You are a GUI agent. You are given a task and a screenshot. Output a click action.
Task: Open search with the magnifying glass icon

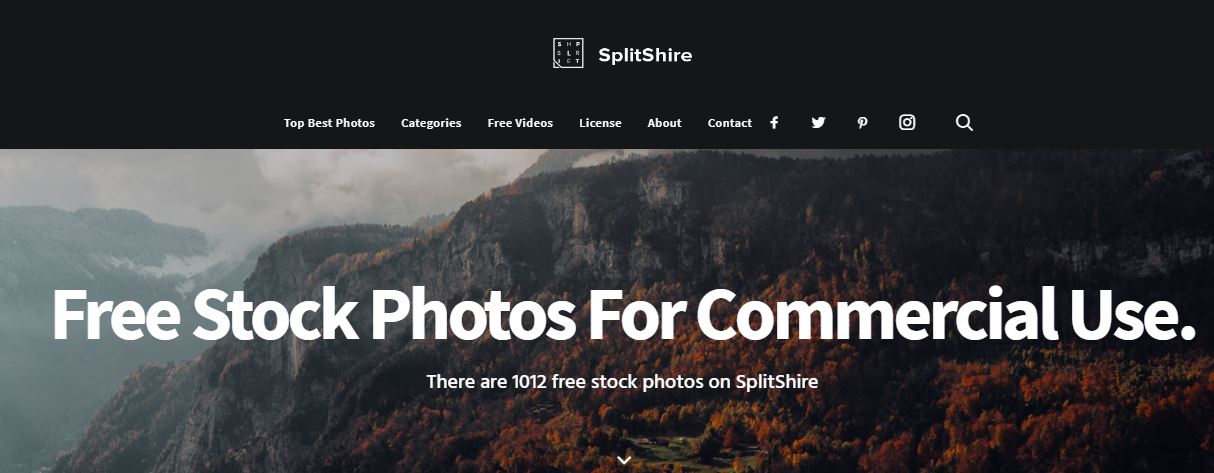click(x=964, y=122)
